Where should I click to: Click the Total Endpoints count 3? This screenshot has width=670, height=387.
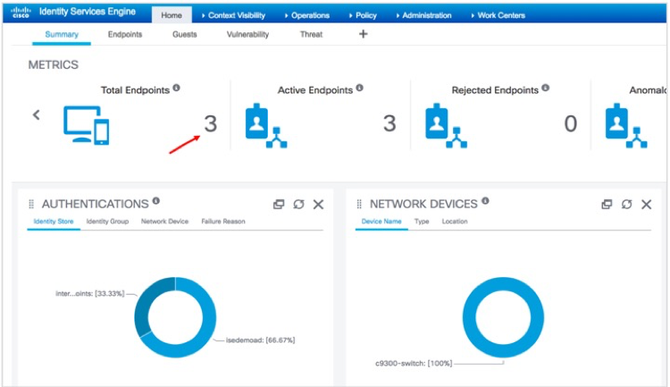[210, 124]
